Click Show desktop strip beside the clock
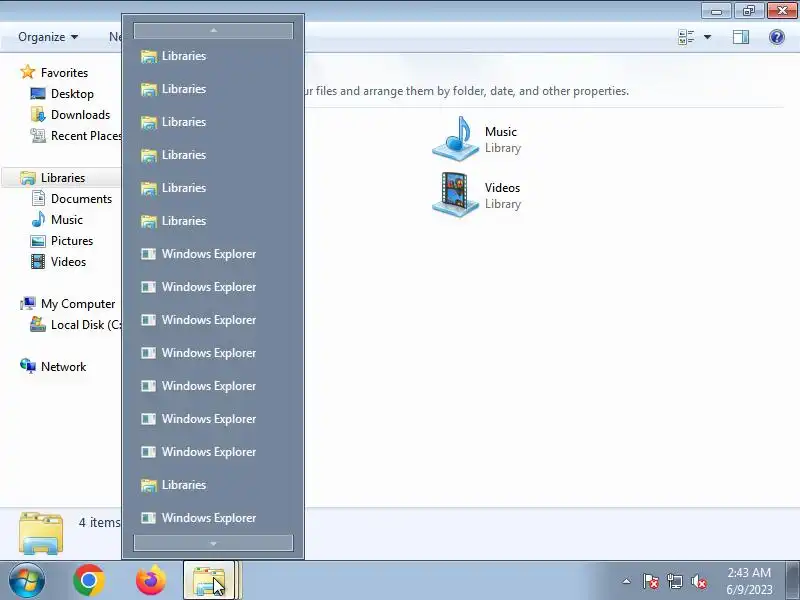 (792, 581)
